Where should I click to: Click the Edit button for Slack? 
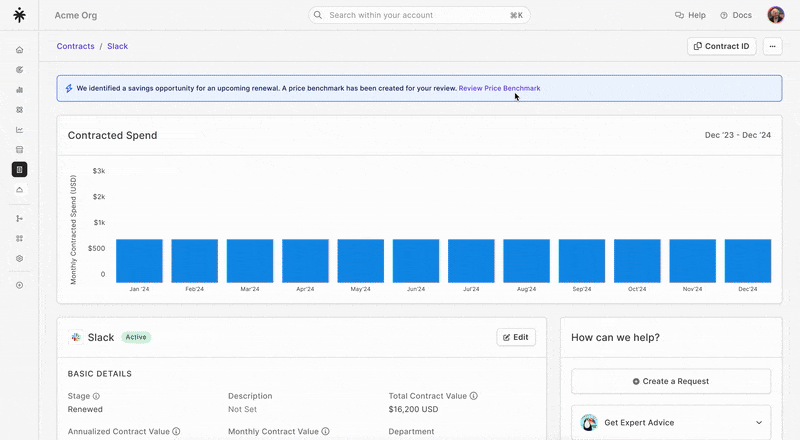point(516,337)
